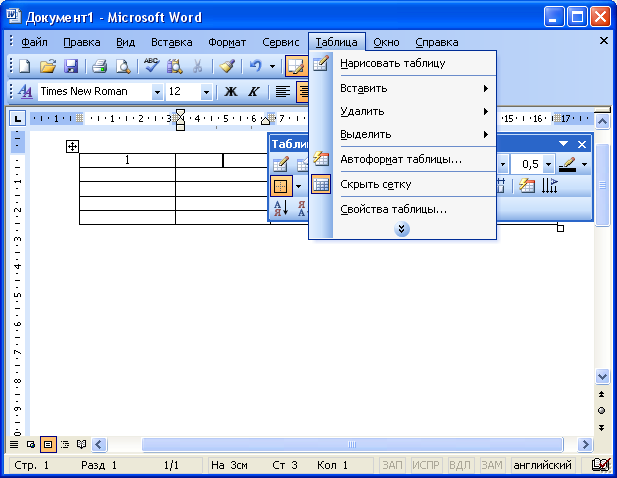Open the Файл menu
617x478 pixels.
pos(34,42)
